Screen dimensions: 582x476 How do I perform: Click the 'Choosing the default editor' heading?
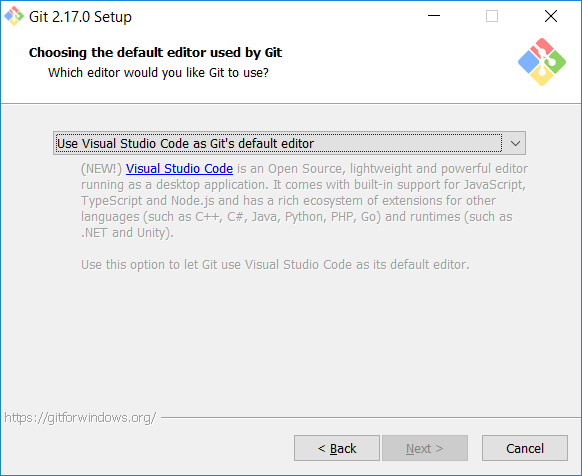coord(155,53)
